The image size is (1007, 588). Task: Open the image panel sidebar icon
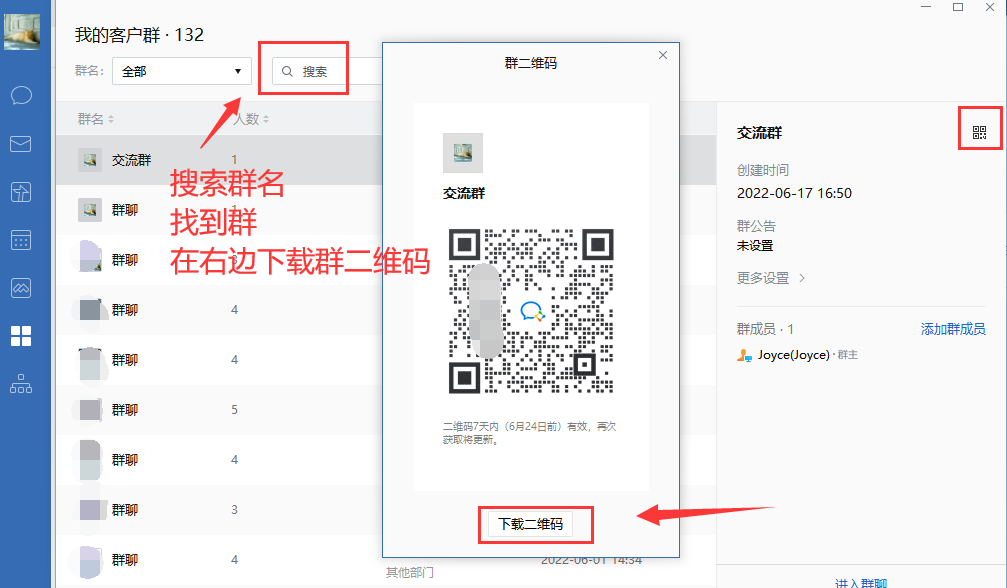coord(21,288)
